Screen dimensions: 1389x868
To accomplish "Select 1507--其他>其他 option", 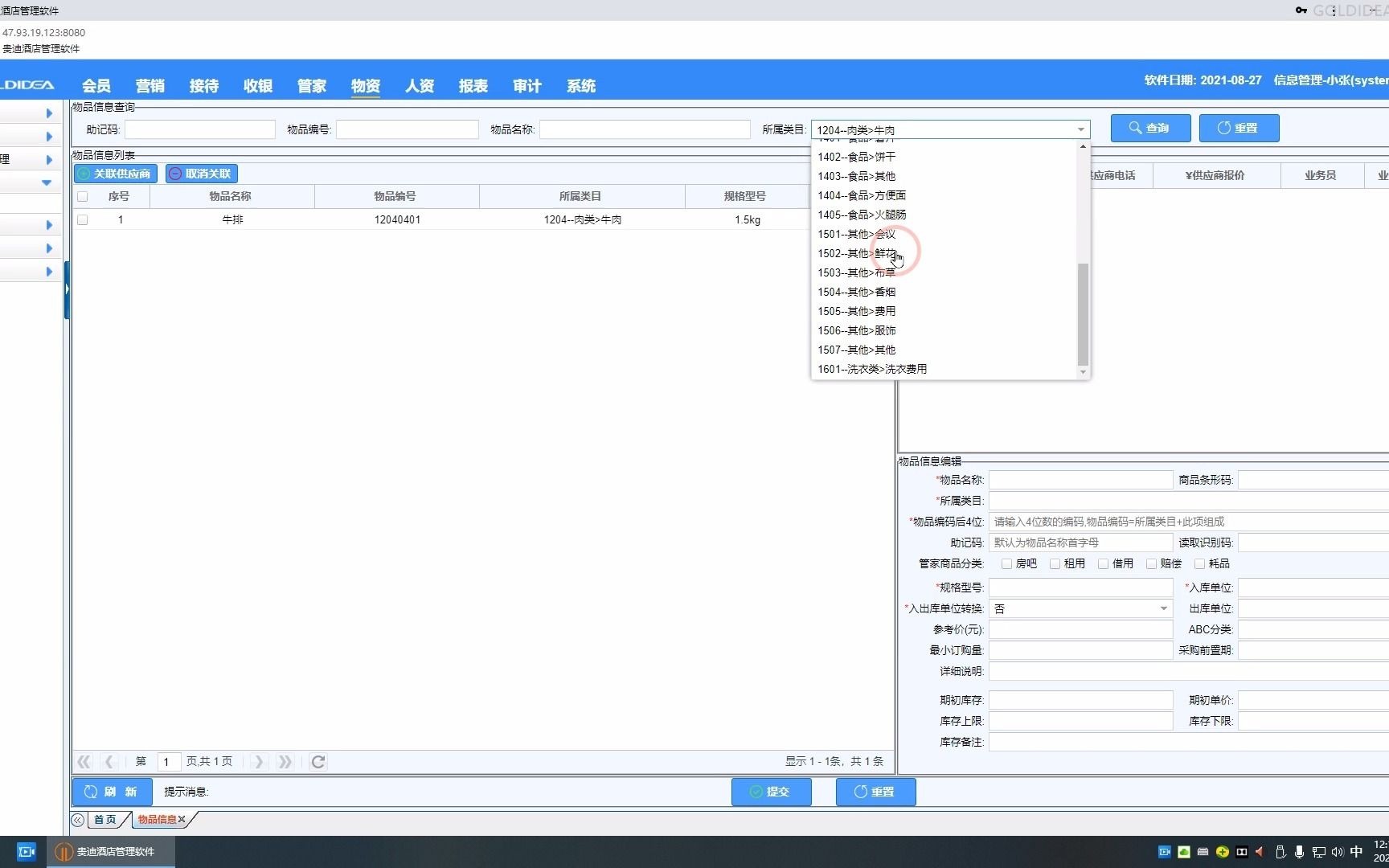I will click(944, 350).
